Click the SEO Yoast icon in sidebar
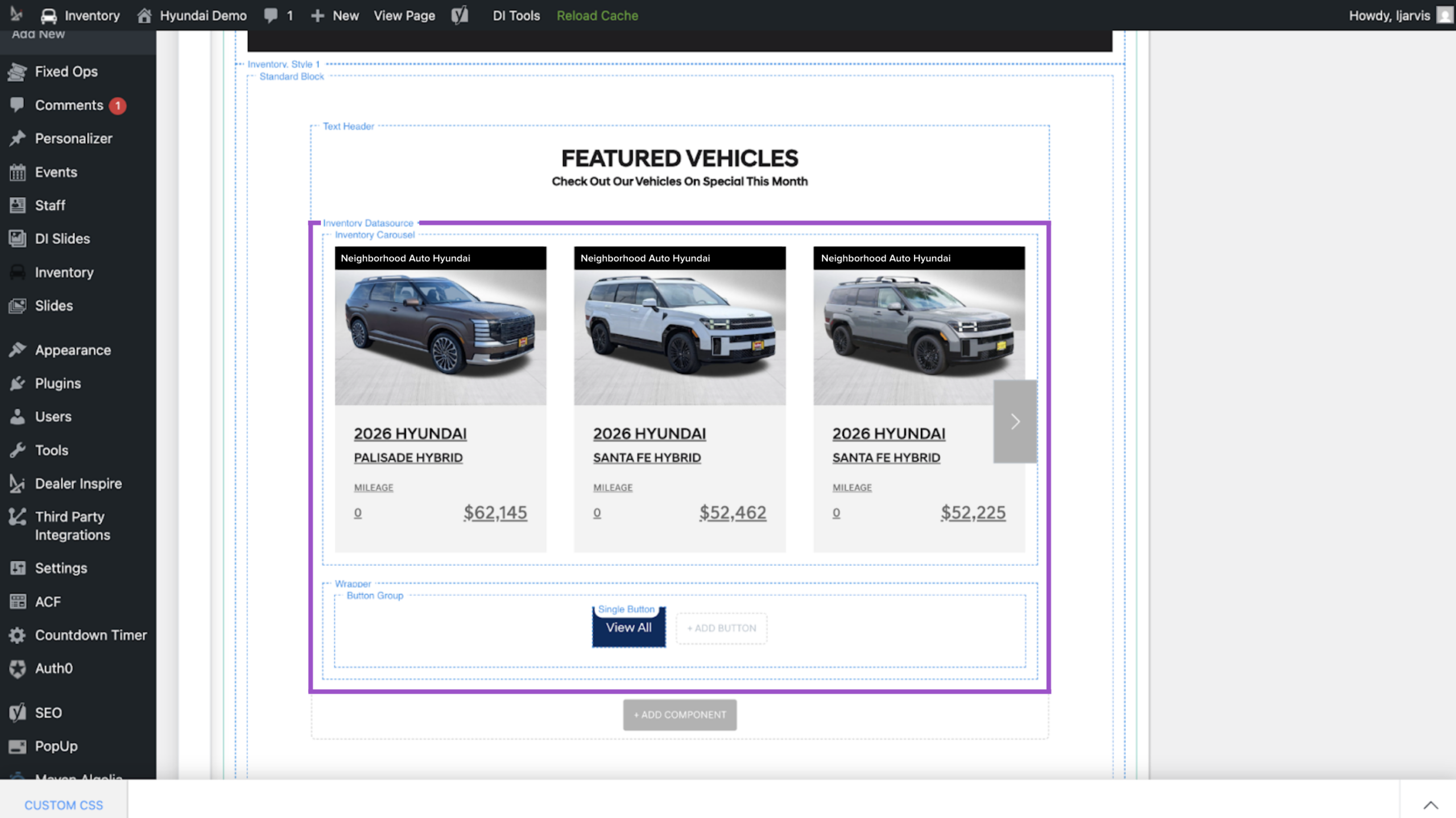Viewport: 1456px width, 818px height. point(18,713)
